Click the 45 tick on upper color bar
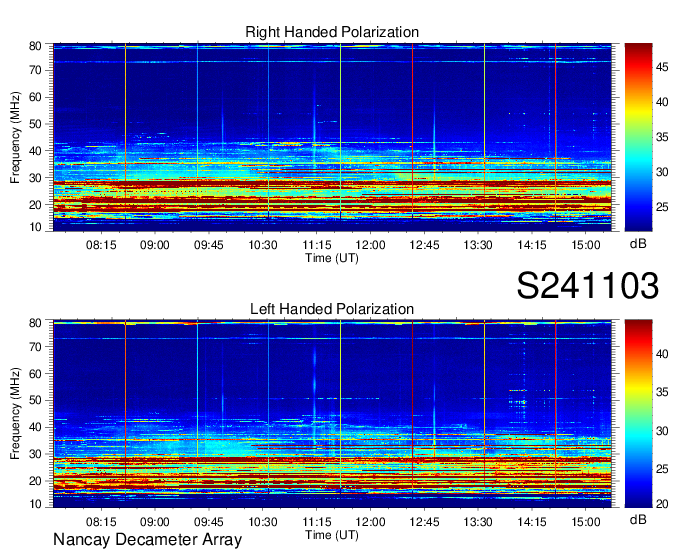This screenshot has height=552, width=680. tap(662, 67)
